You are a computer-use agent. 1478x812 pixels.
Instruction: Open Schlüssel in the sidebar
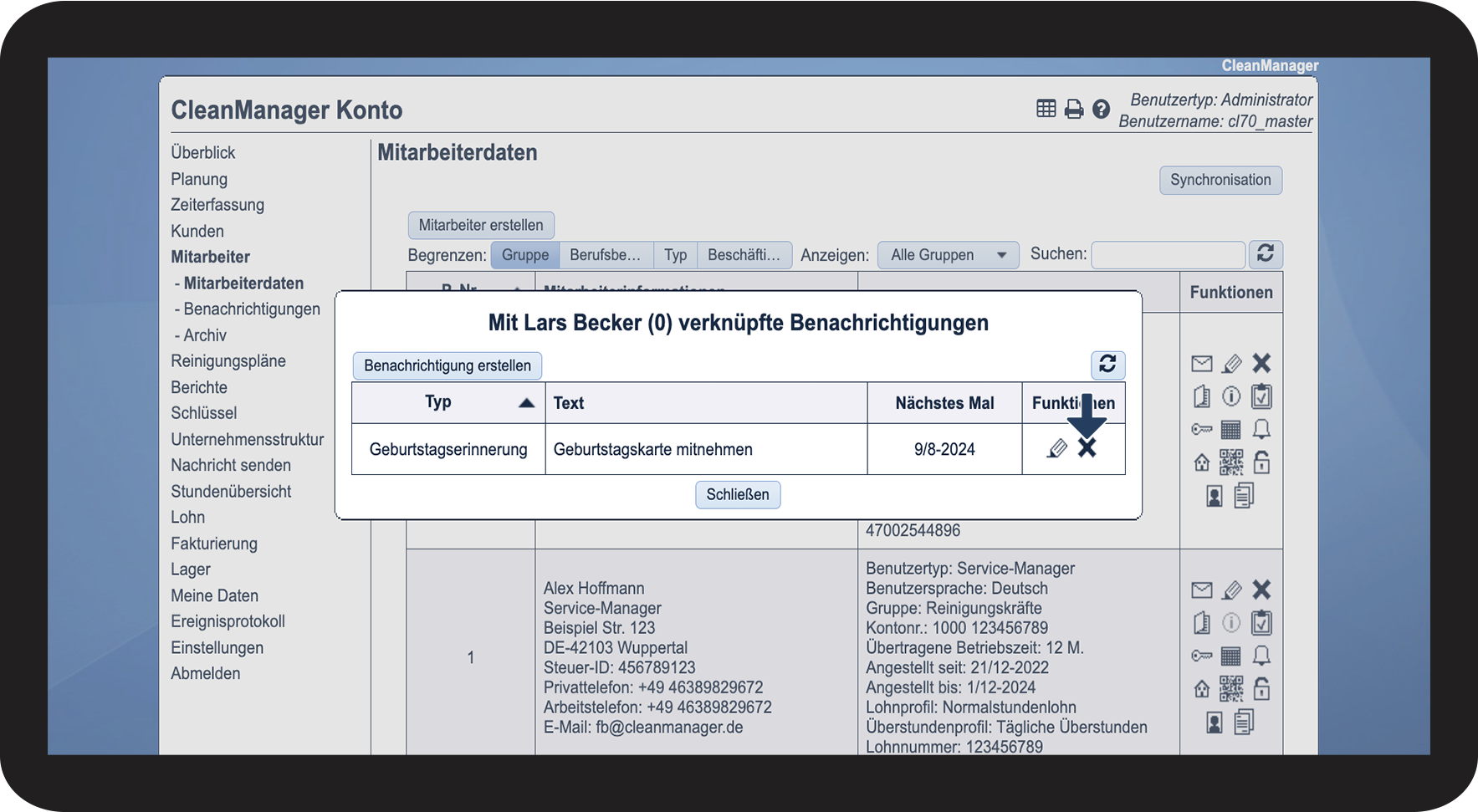tap(204, 413)
